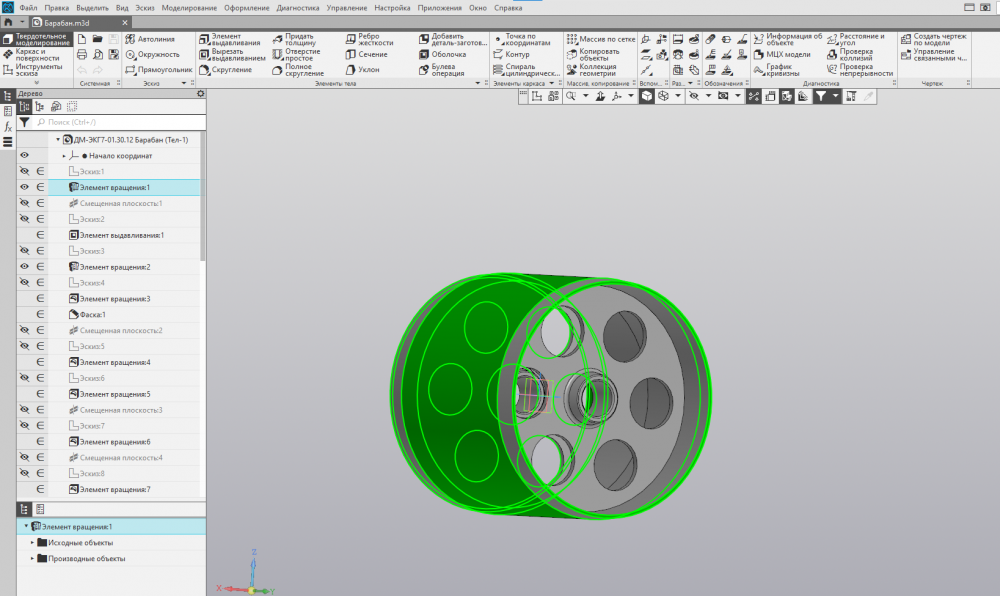Click the tree panel settings gear
The image size is (1000, 596).
[200, 93]
